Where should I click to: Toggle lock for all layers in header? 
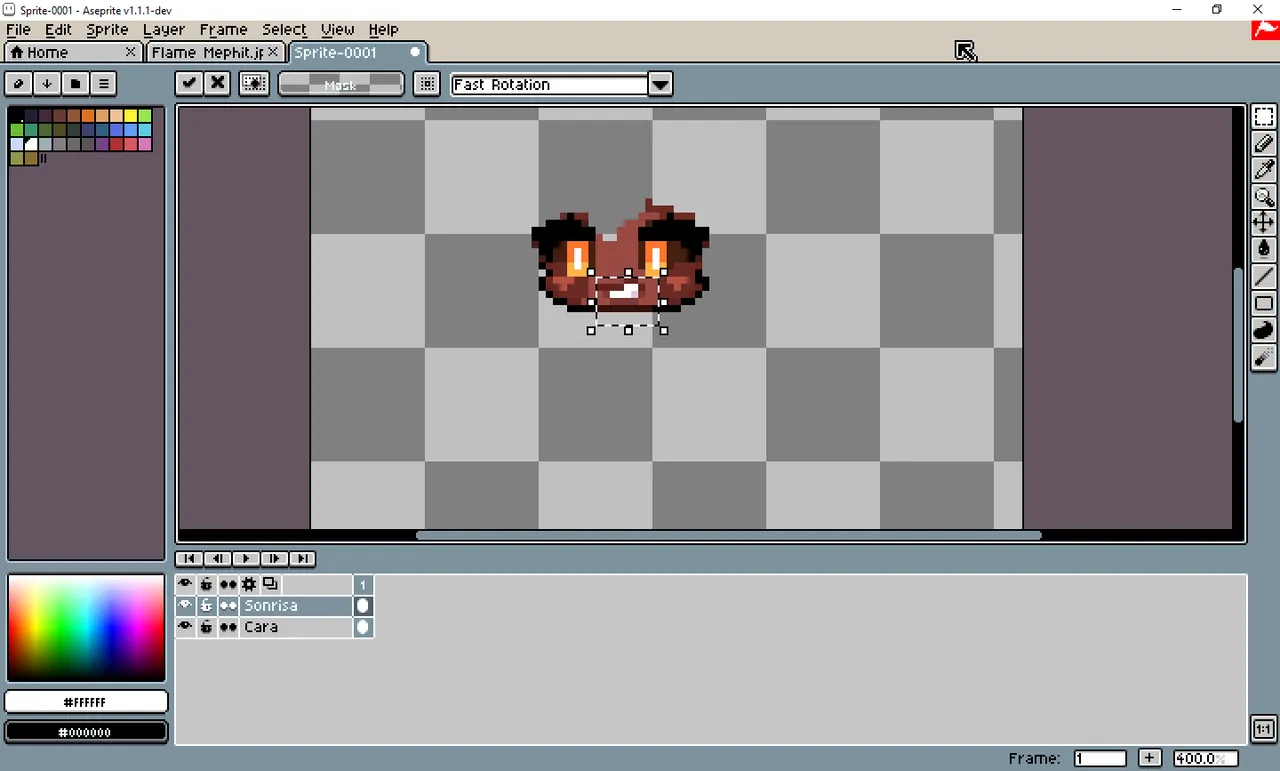[x=206, y=584]
